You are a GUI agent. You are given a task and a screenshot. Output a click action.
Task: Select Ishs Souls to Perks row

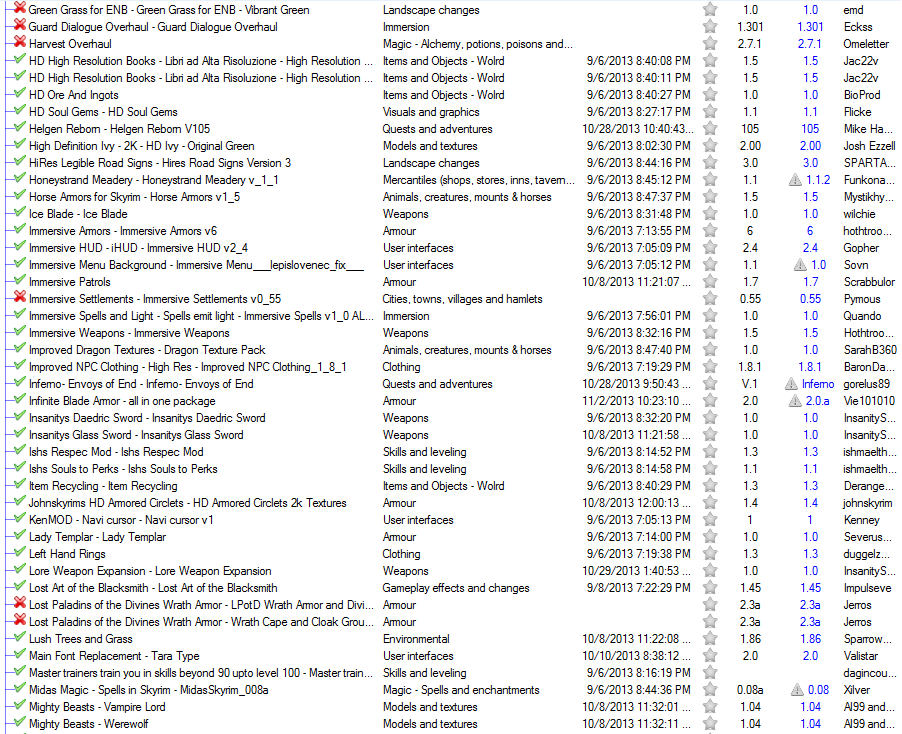point(451,469)
